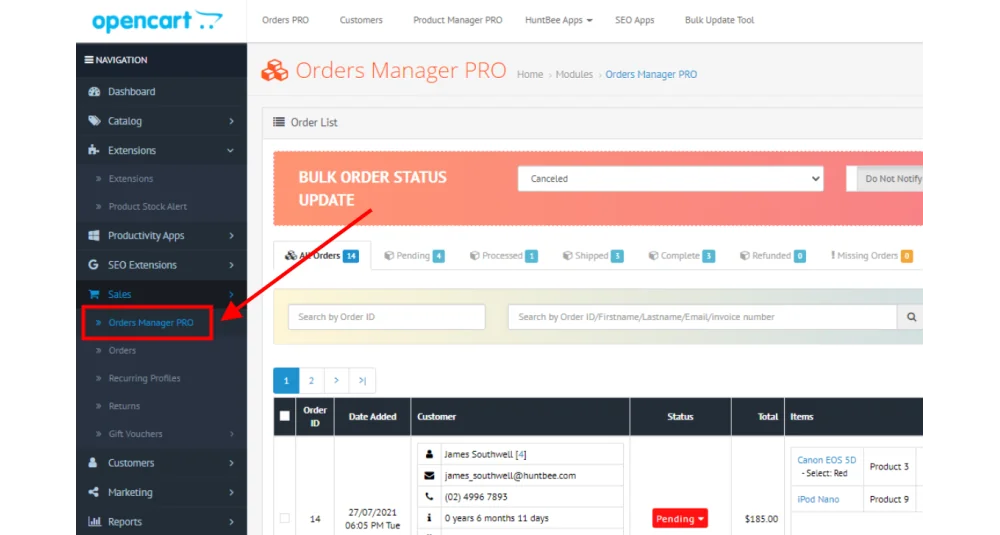Image resolution: width=1000 pixels, height=535 pixels.
Task: Open Orders PRO in top menu
Action: coord(285,20)
